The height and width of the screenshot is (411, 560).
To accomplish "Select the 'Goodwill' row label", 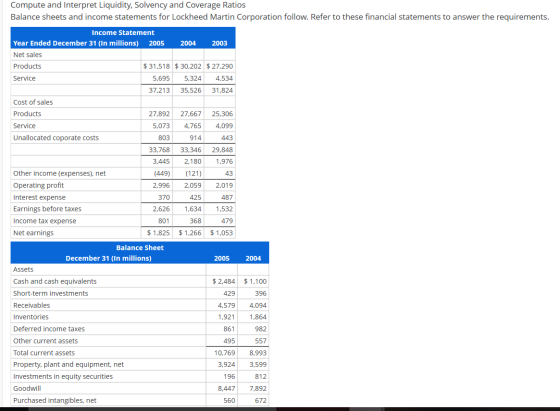I will 27,389.
